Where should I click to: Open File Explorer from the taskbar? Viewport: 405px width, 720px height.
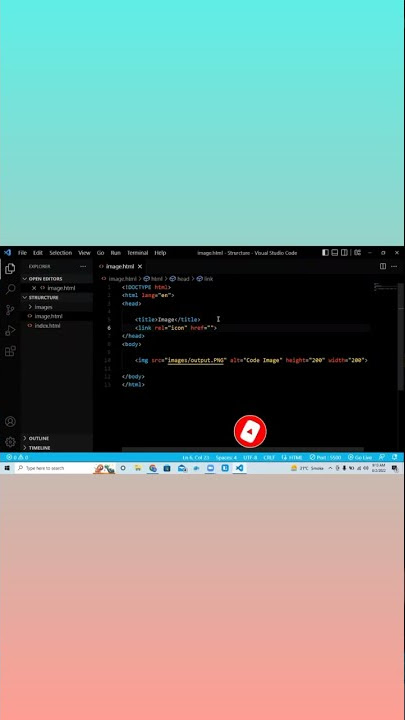pyautogui.click(x=138, y=468)
